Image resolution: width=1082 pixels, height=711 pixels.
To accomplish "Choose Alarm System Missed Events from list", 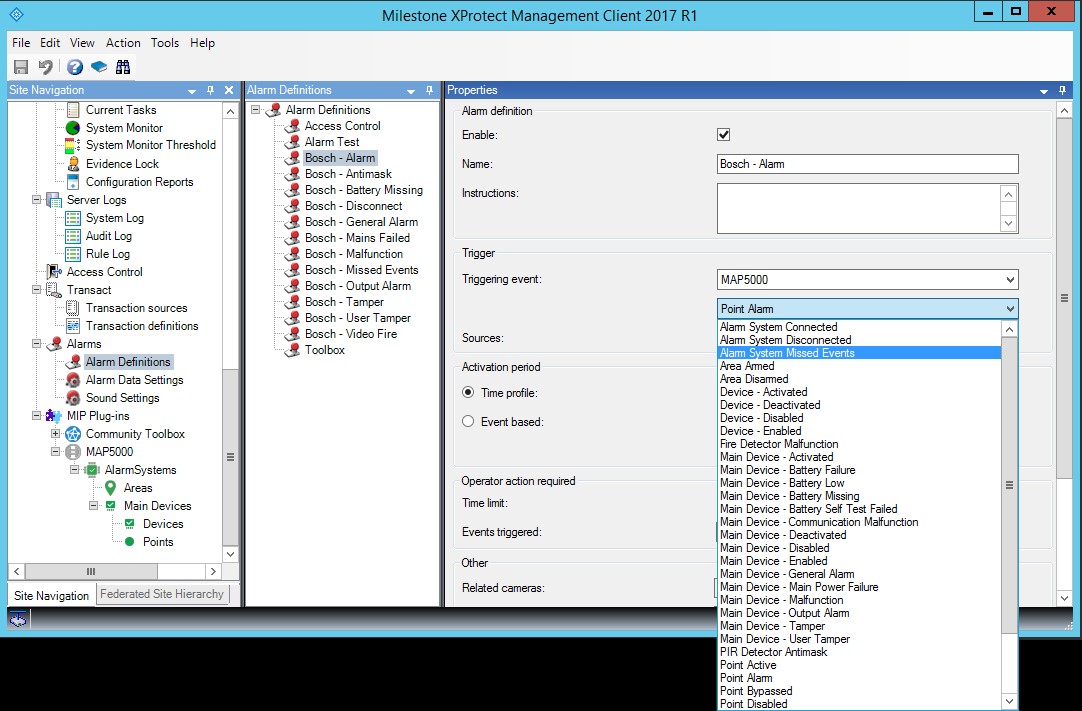I will pos(787,353).
